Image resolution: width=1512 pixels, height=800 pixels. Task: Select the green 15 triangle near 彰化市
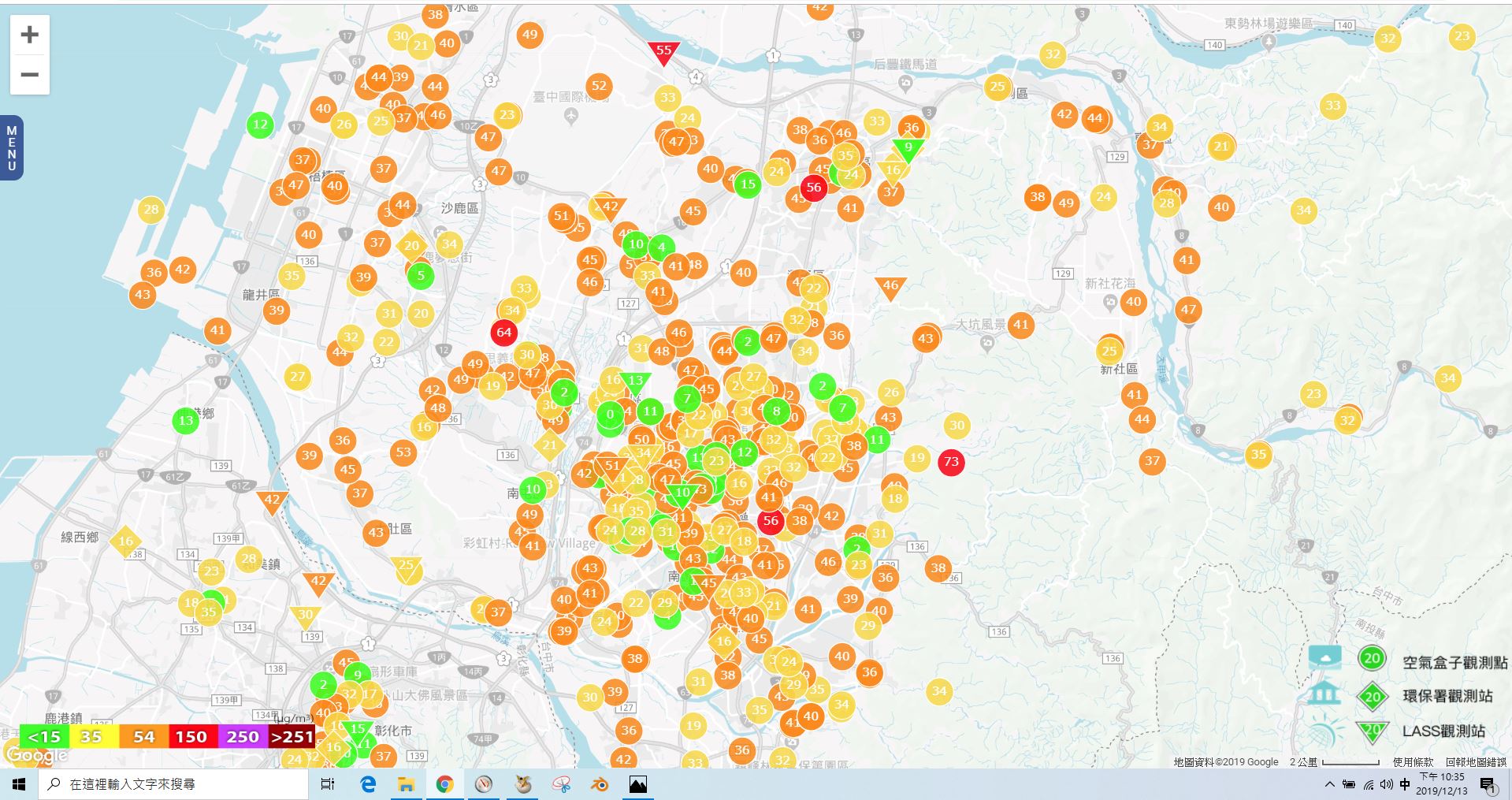click(358, 731)
